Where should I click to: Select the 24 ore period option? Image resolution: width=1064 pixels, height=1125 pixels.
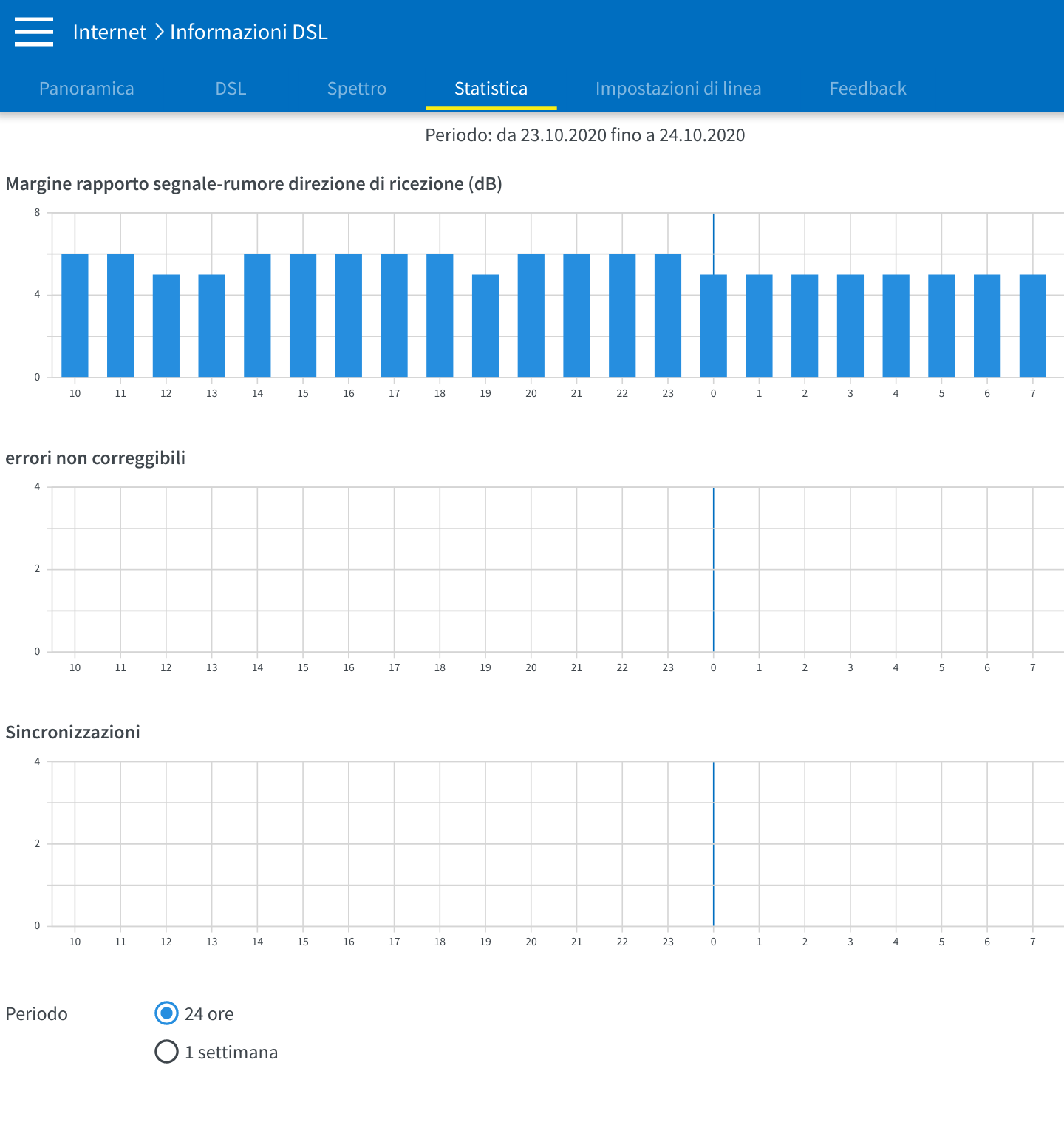[x=167, y=1013]
